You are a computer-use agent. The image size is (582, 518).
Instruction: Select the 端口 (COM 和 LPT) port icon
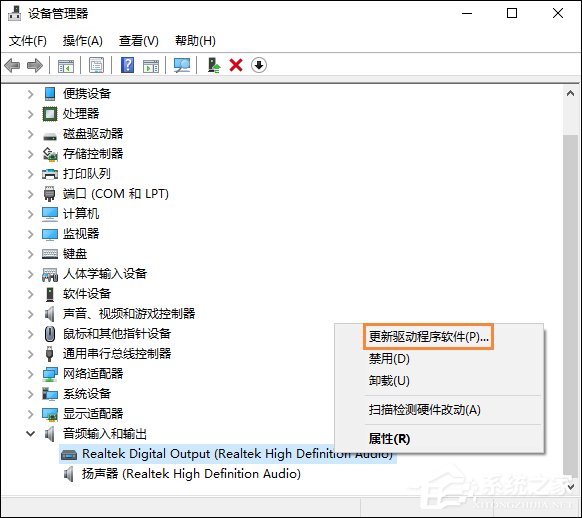pyautogui.click(x=50, y=194)
